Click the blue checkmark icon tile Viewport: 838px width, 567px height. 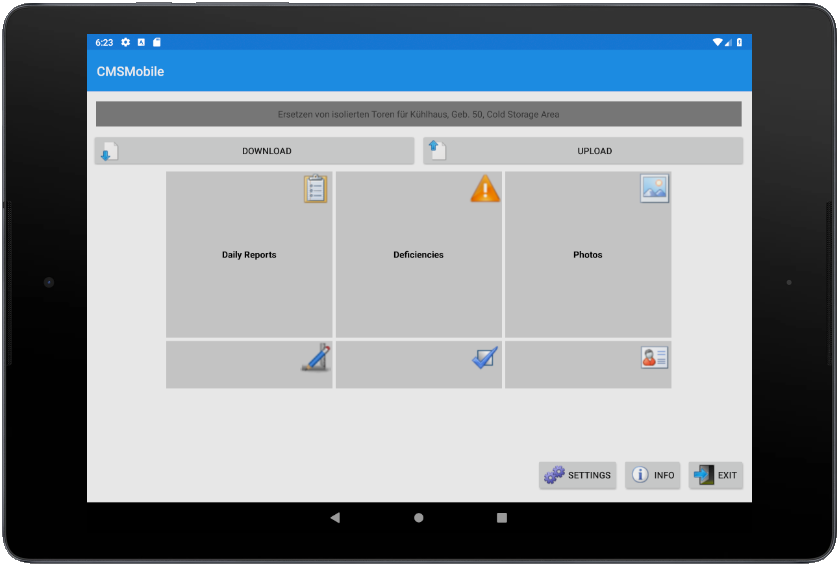(x=418, y=365)
